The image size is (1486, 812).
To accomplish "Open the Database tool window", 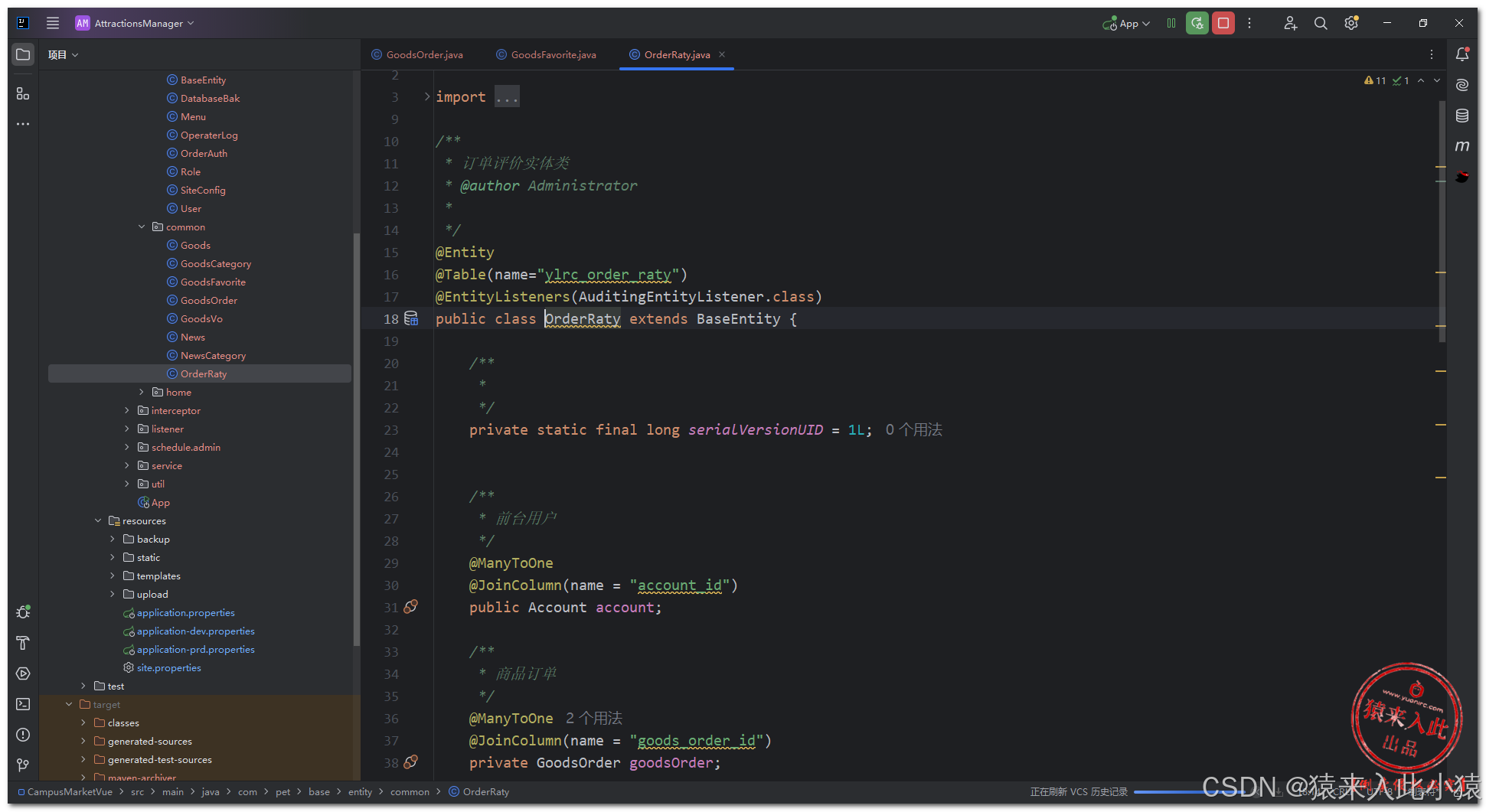I will [x=1462, y=116].
